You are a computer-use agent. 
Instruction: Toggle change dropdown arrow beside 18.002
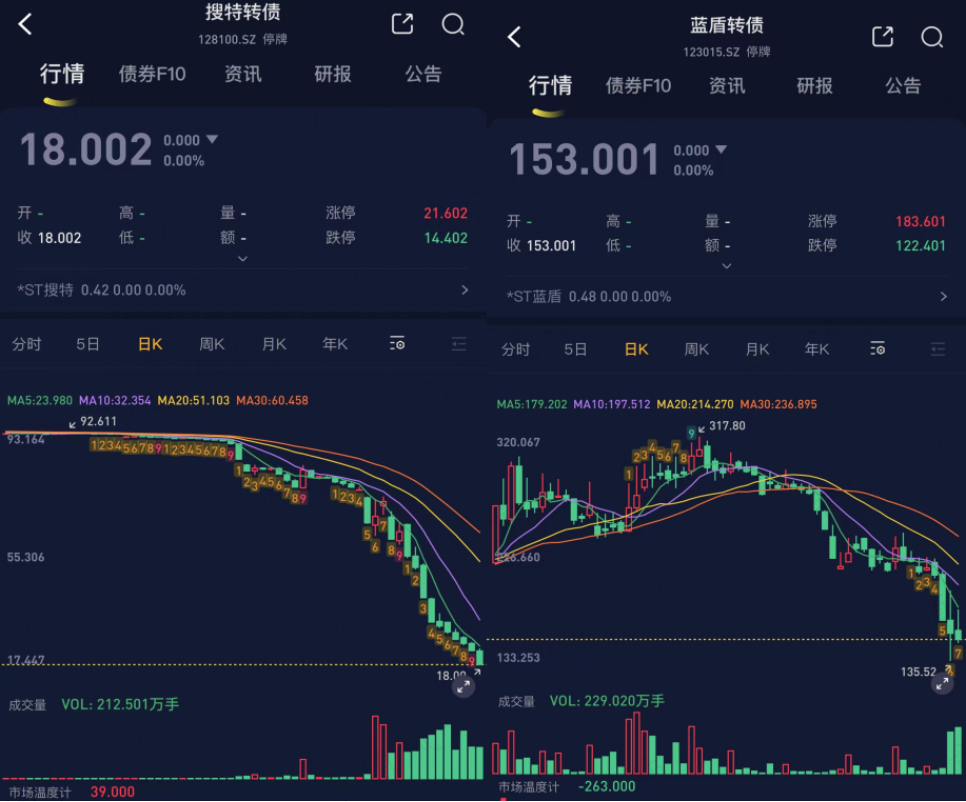(212, 140)
